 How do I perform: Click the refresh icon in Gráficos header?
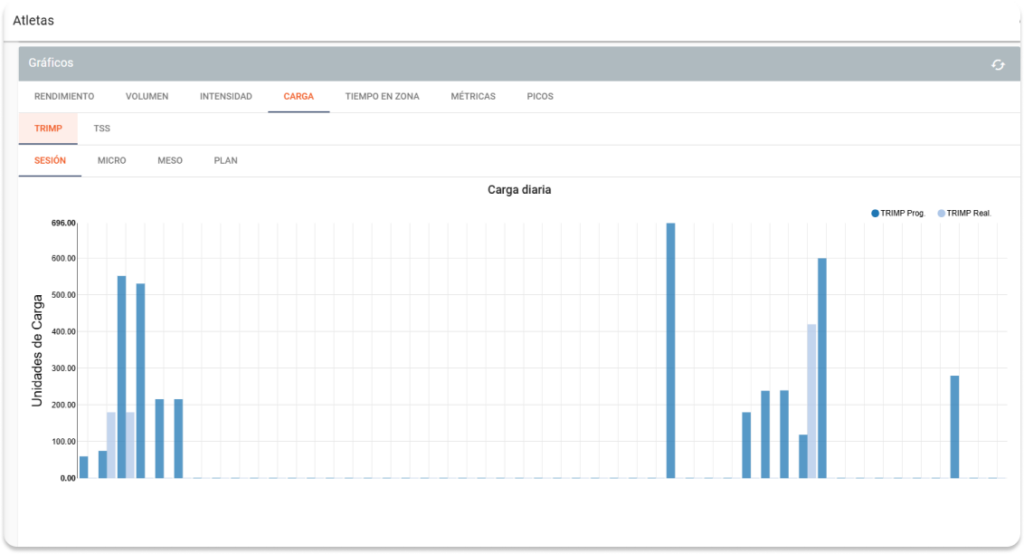click(997, 64)
